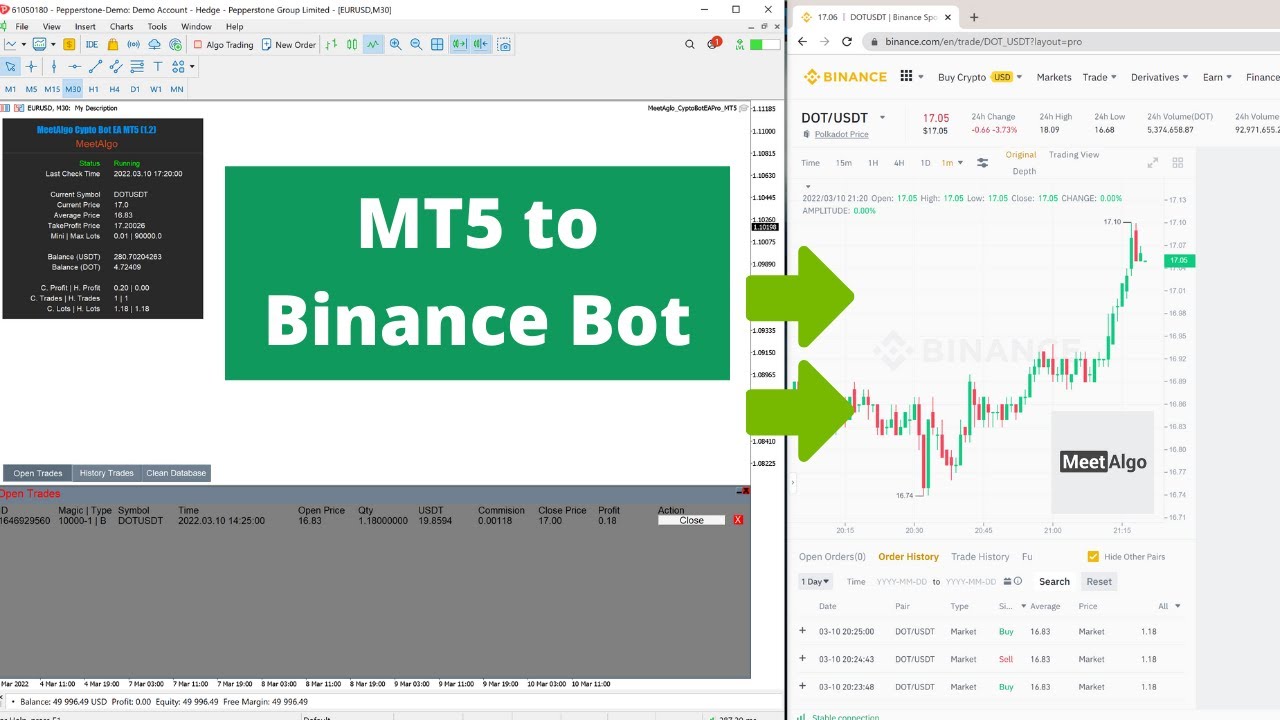Open Binance multi-chart grid layout icon
Viewport: 1280px width, 720px height.
tap(1177, 163)
